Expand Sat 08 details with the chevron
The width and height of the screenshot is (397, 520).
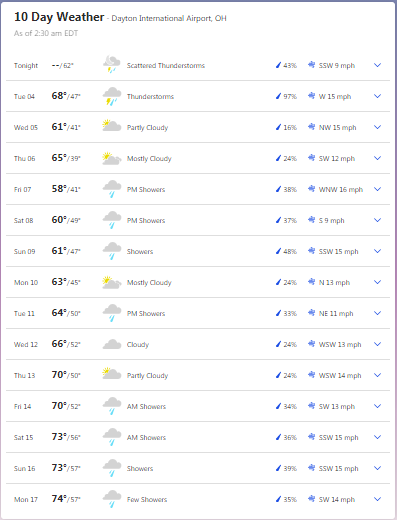377,220
